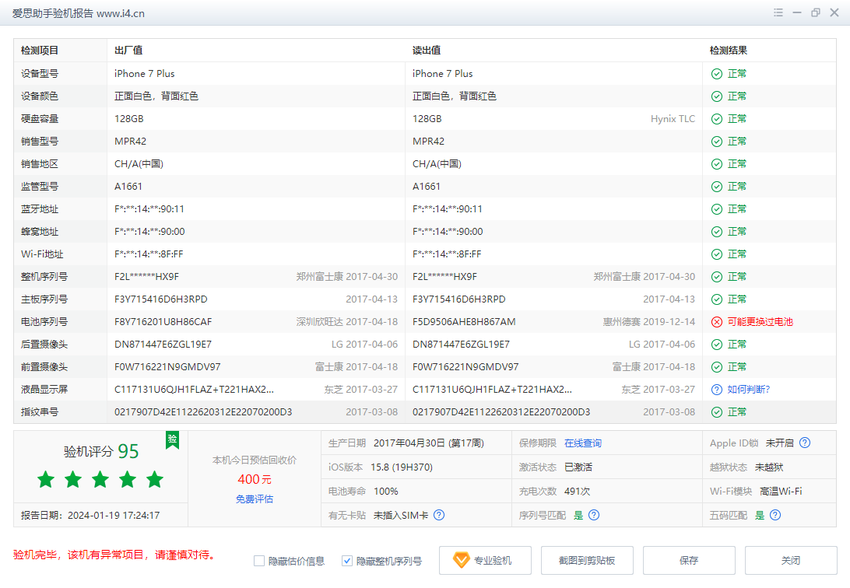This screenshot has height=588, width=850.
Task: Click the help icon beside 未插入SIM卡
Action: tap(439, 515)
